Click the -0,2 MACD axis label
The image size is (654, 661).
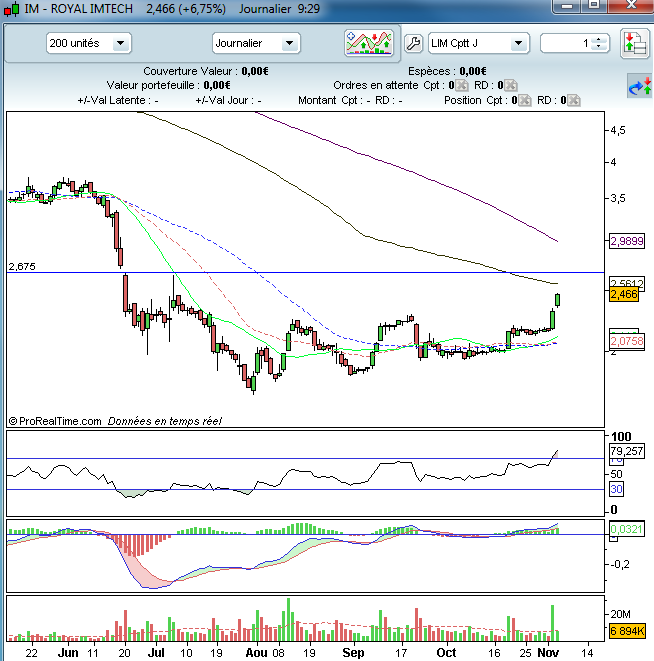point(620,564)
